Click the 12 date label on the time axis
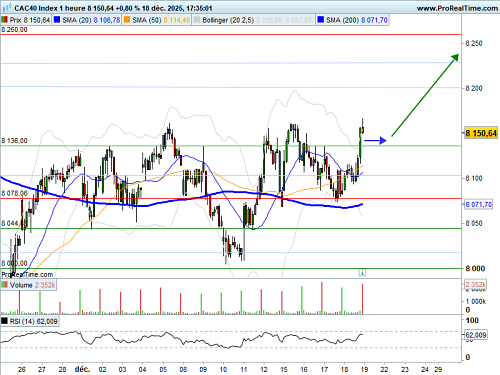The width and height of the screenshot is (500, 375). point(264,369)
